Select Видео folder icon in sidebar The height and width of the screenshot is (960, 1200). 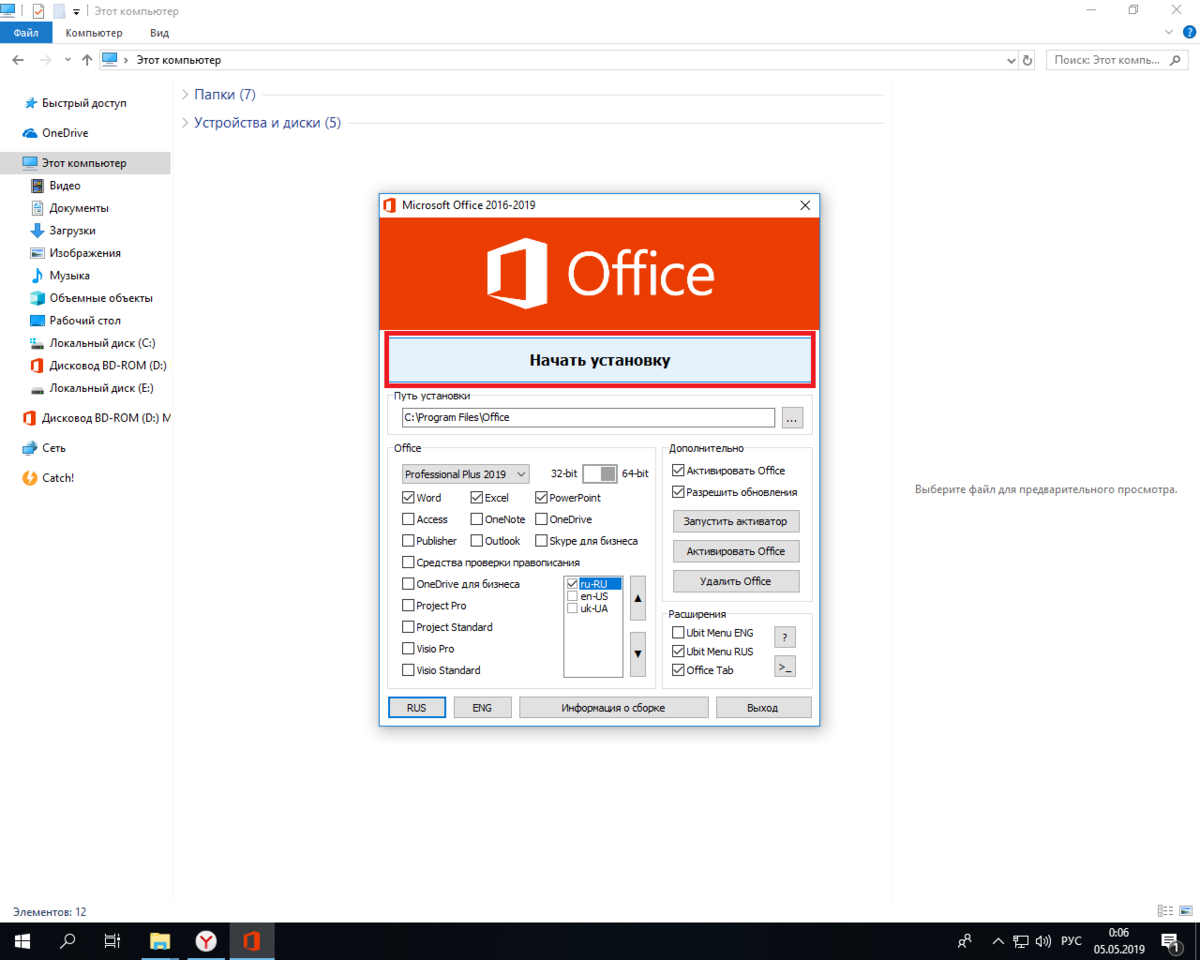point(38,186)
